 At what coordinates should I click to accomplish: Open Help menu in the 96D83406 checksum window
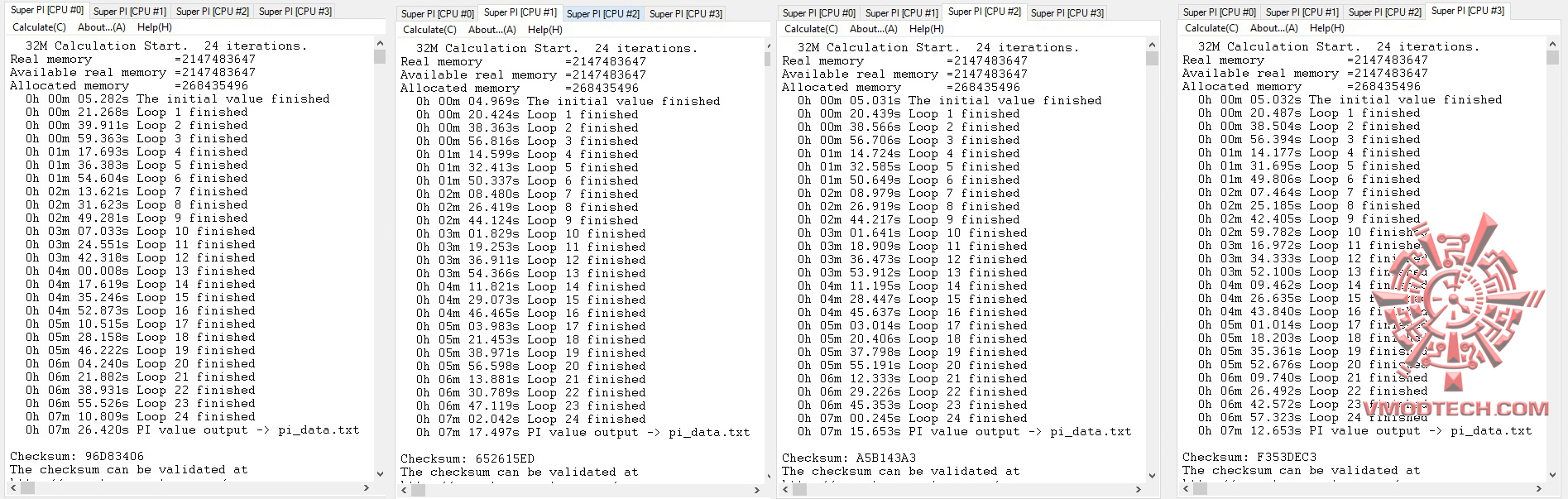tap(154, 27)
